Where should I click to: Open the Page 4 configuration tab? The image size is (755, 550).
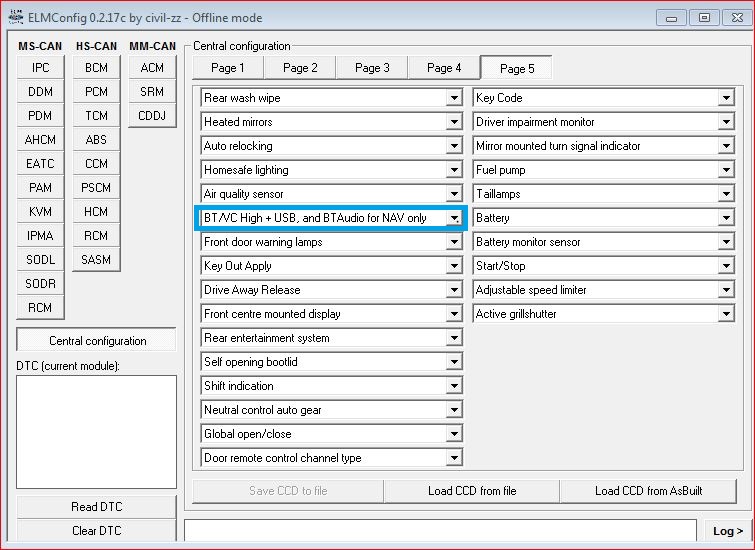[444, 68]
